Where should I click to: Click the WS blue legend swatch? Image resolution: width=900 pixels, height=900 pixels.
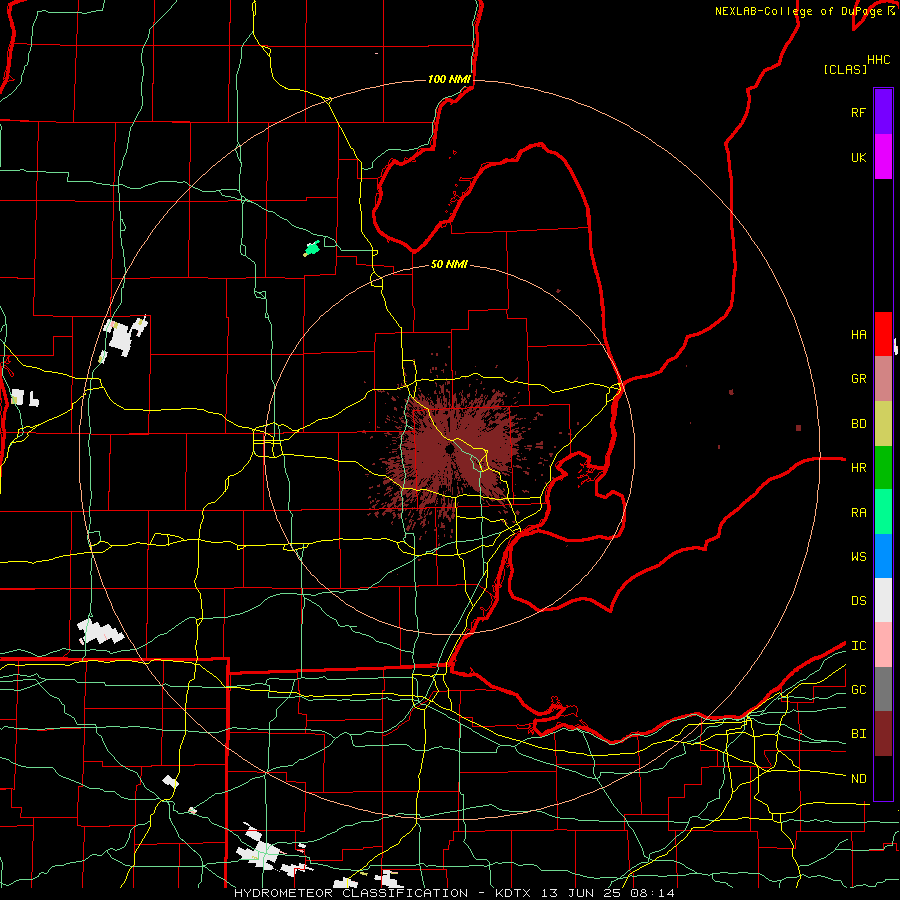coord(883,556)
